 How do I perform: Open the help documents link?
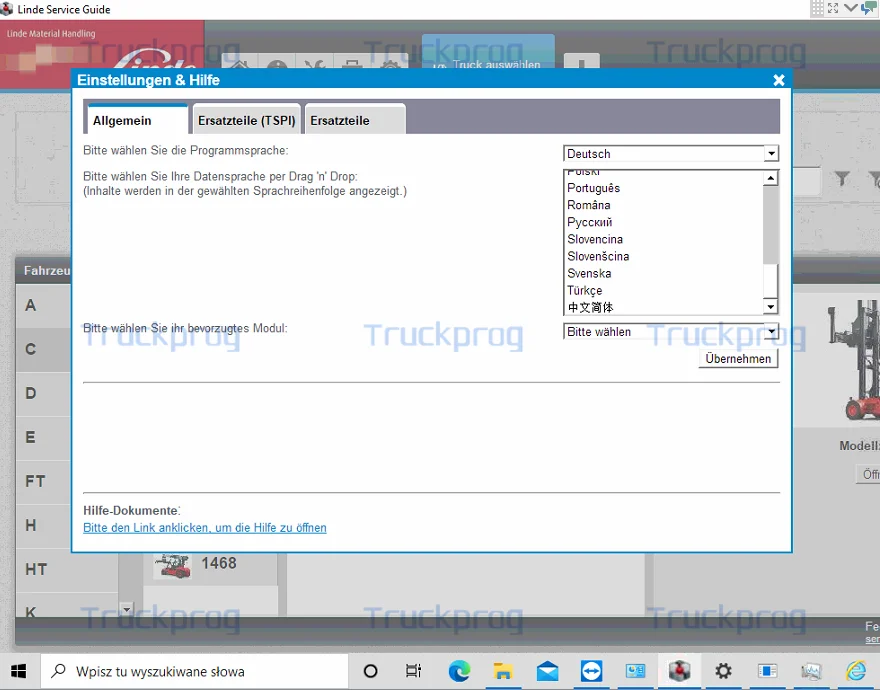(205, 528)
